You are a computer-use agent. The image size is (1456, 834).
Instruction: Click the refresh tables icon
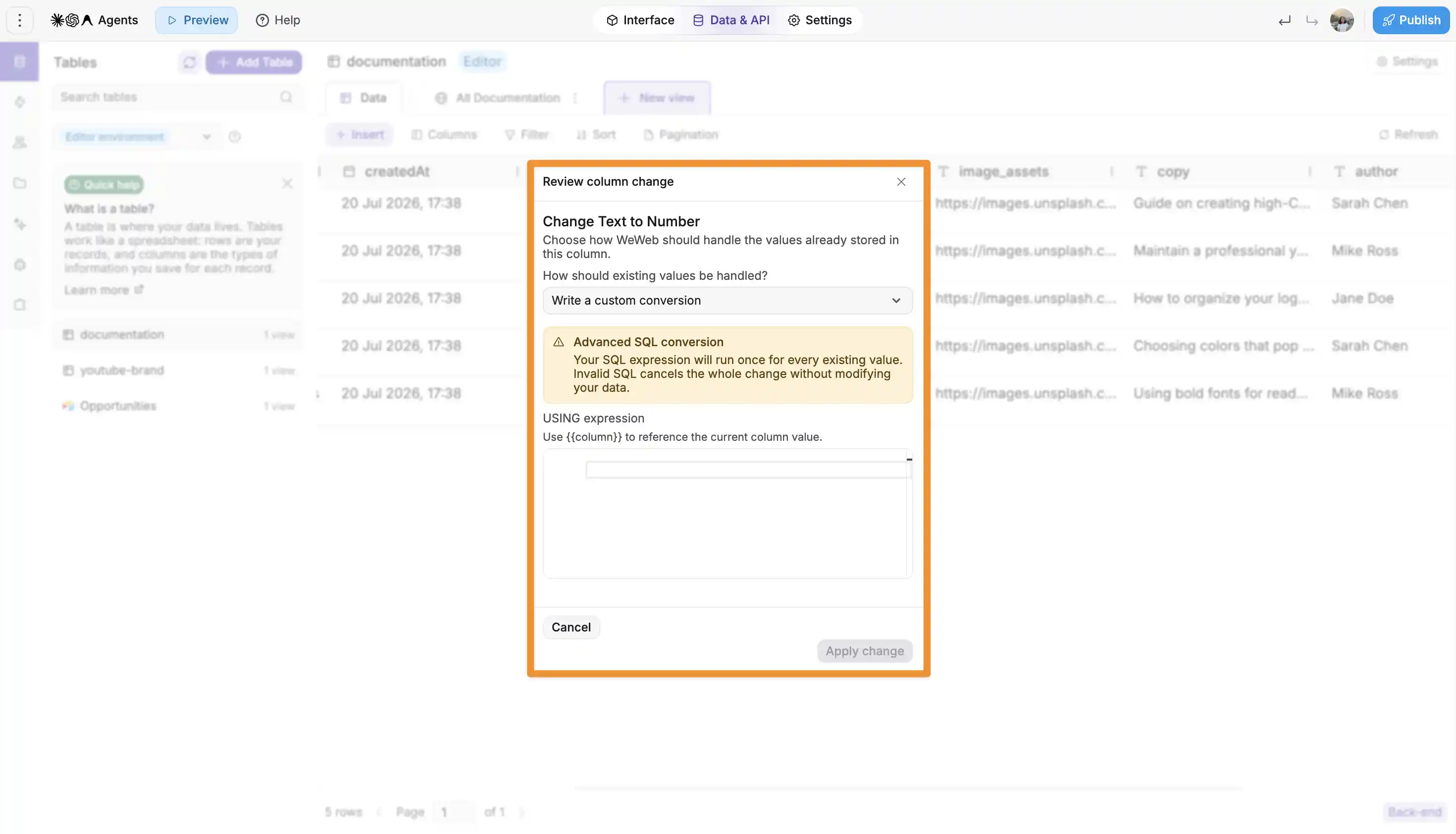click(190, 62)
